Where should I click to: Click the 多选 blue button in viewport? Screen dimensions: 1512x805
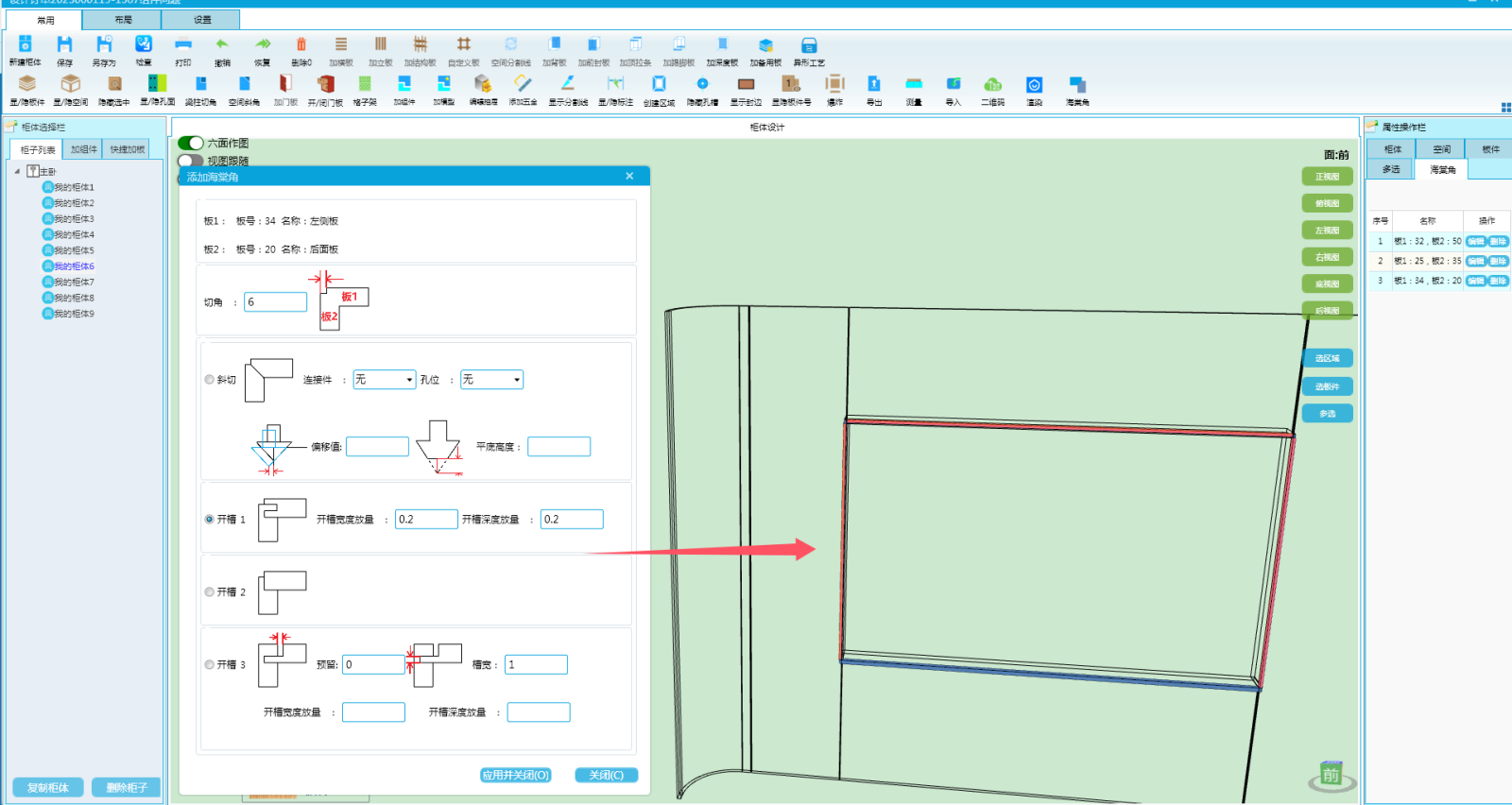[x=1328, y=413]
